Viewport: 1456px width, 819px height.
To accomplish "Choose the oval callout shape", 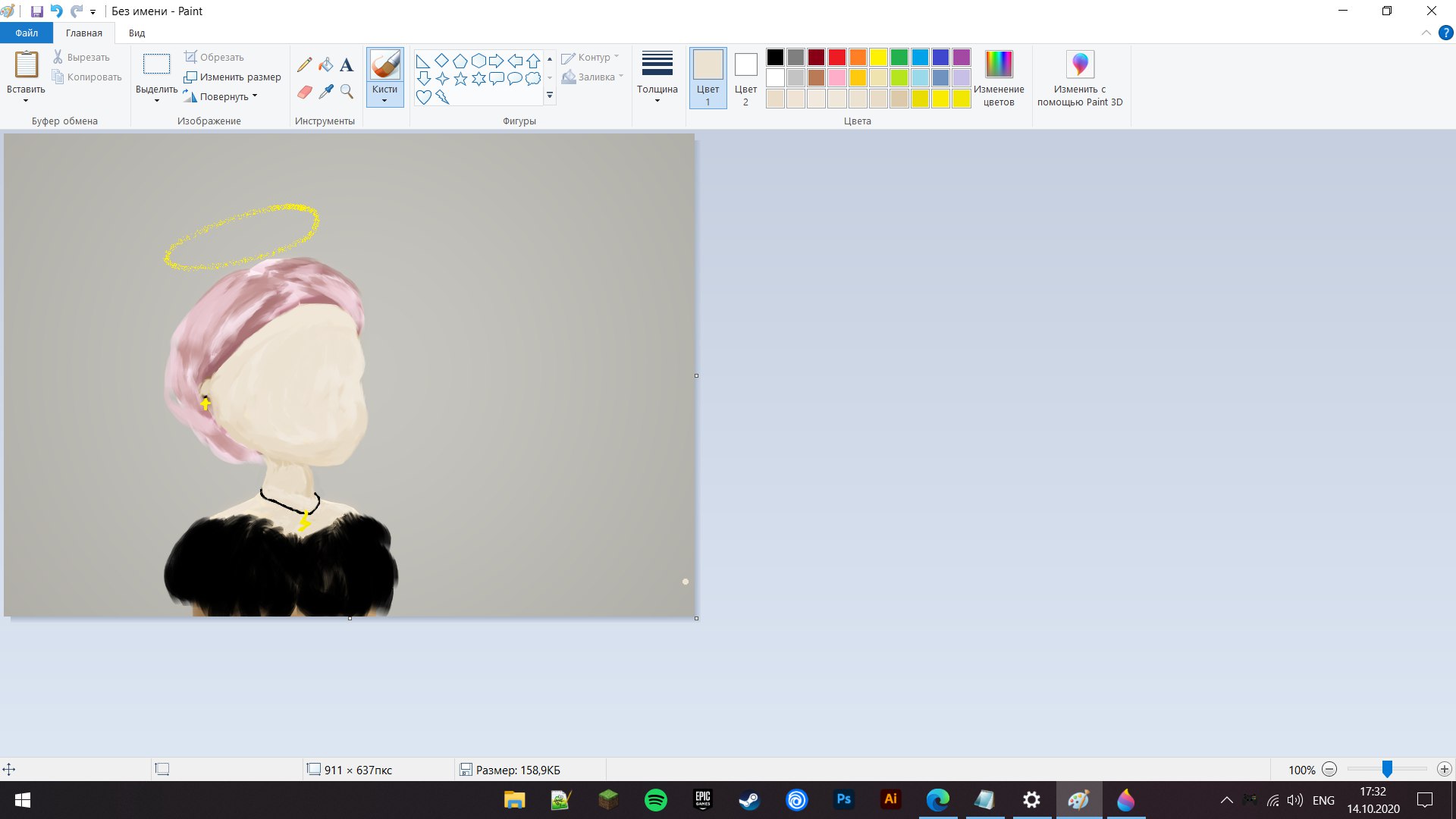I will pyautogui.click(x=515, y=78).
